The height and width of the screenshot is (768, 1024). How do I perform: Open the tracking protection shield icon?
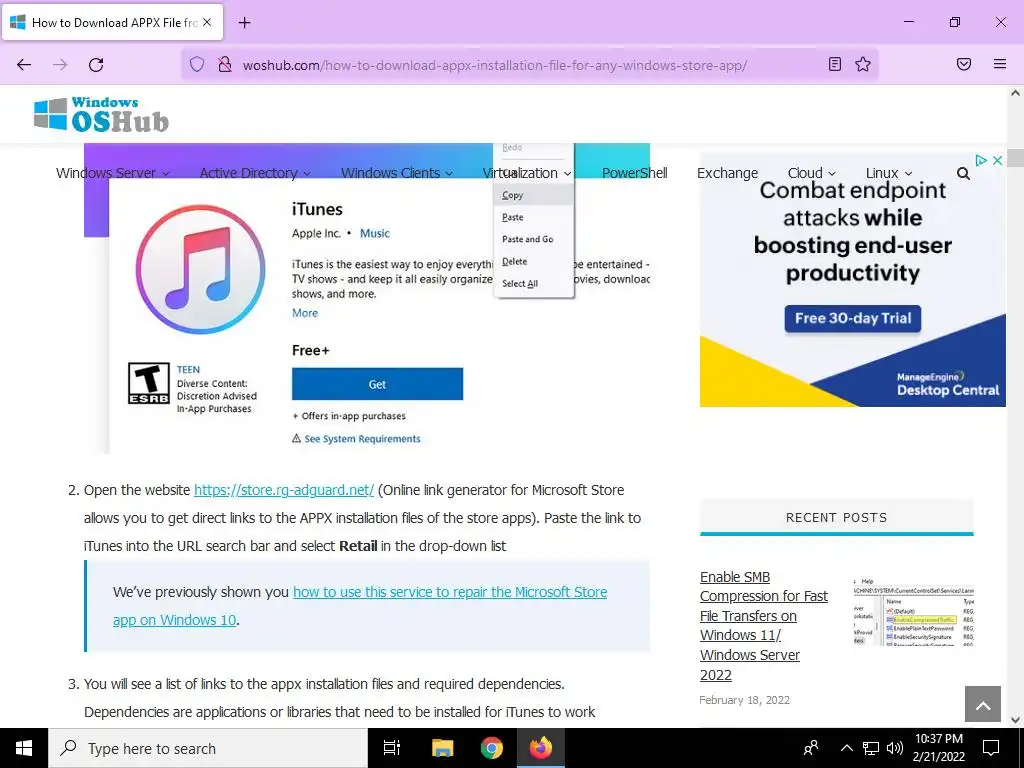click(x=197, y=64)
